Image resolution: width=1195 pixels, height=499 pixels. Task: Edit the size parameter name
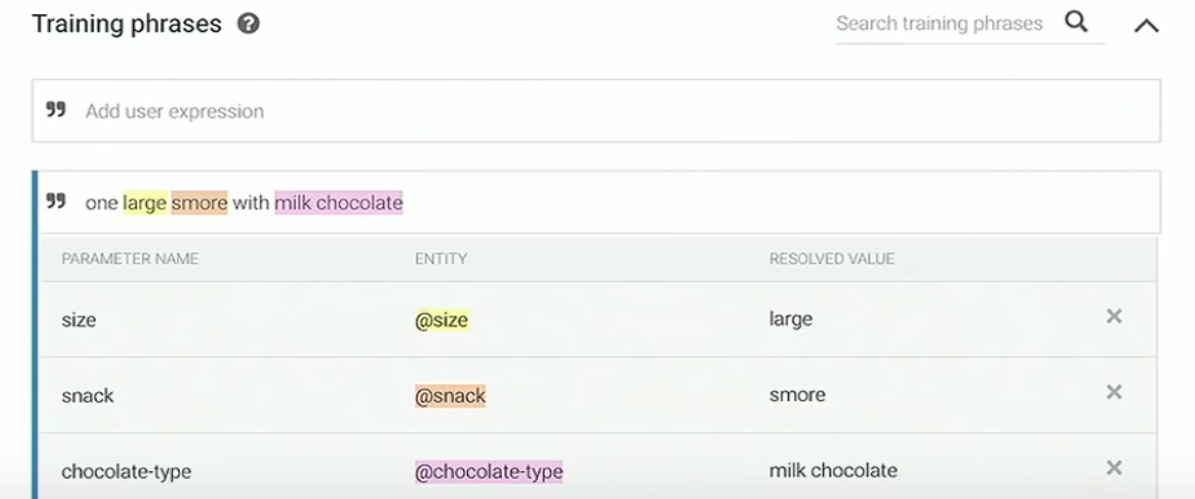(78, 320)
